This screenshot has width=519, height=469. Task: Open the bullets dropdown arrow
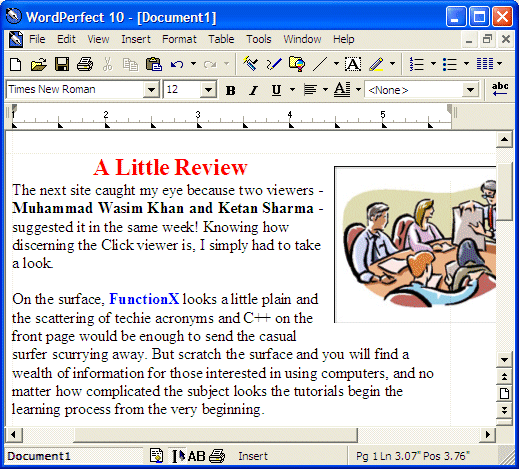point(466,63)
